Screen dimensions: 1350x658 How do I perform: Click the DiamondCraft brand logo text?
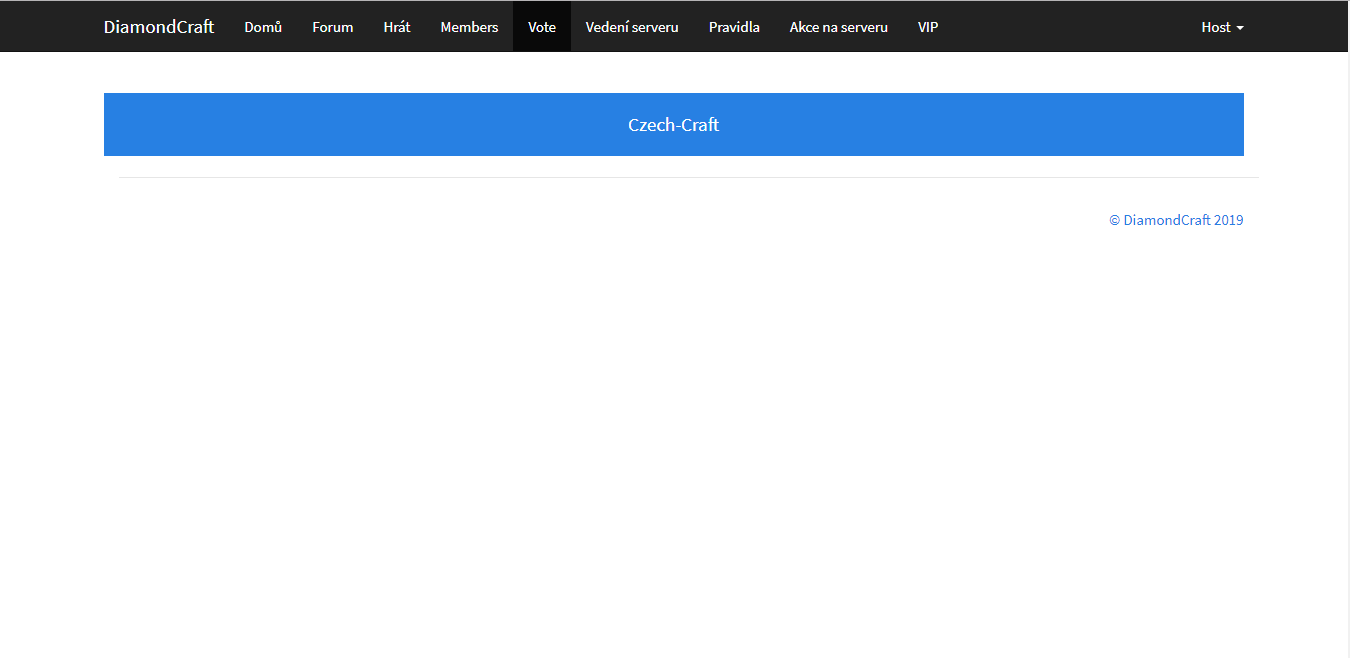coord(159,27)
